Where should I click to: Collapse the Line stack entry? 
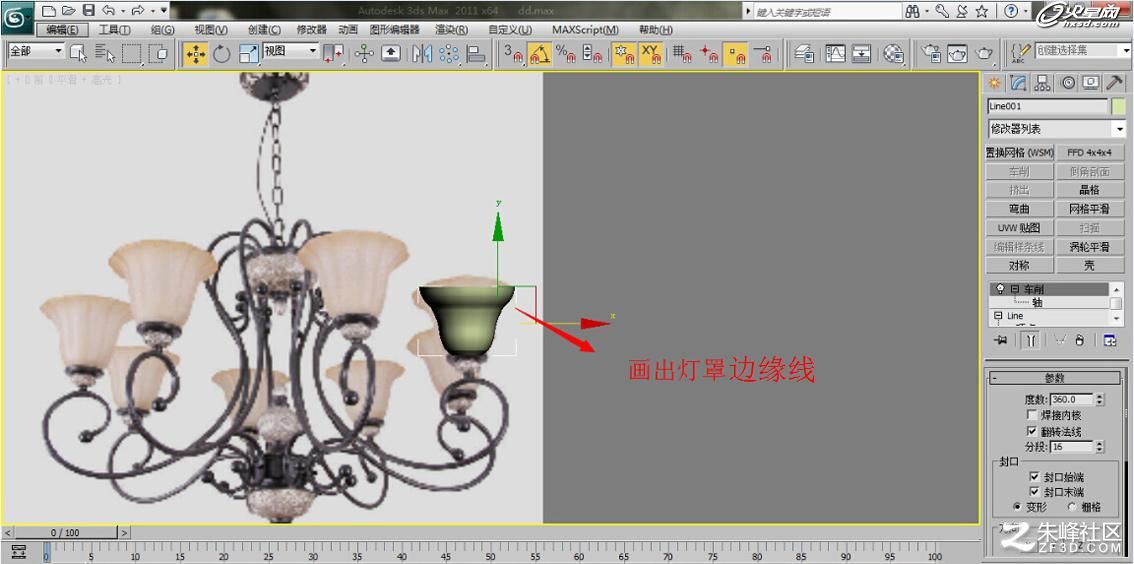pyautogui.click(x=998, y=316)
